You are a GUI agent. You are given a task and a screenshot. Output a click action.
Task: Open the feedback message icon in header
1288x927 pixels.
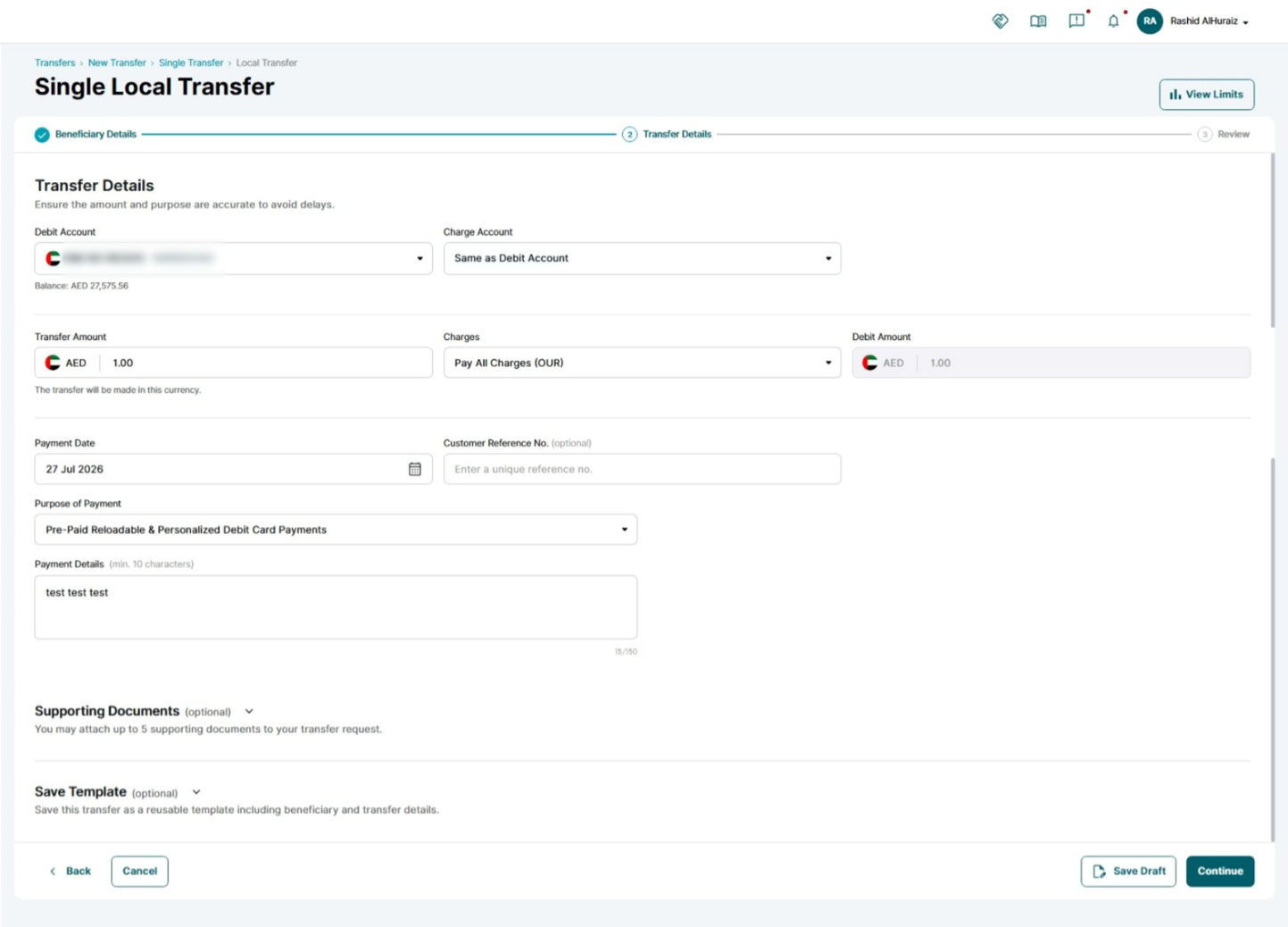pyautogui.click(x=1076, y=21)
